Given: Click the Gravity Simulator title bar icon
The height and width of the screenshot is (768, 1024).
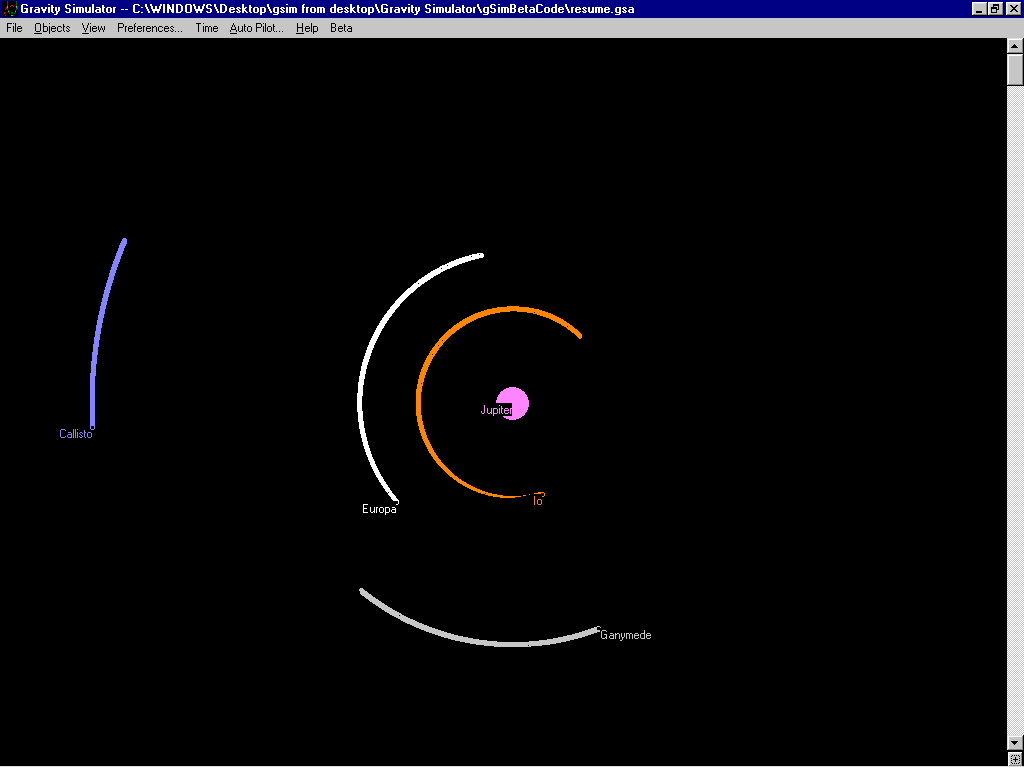Looking at the screenshot, I should (10, 9).
